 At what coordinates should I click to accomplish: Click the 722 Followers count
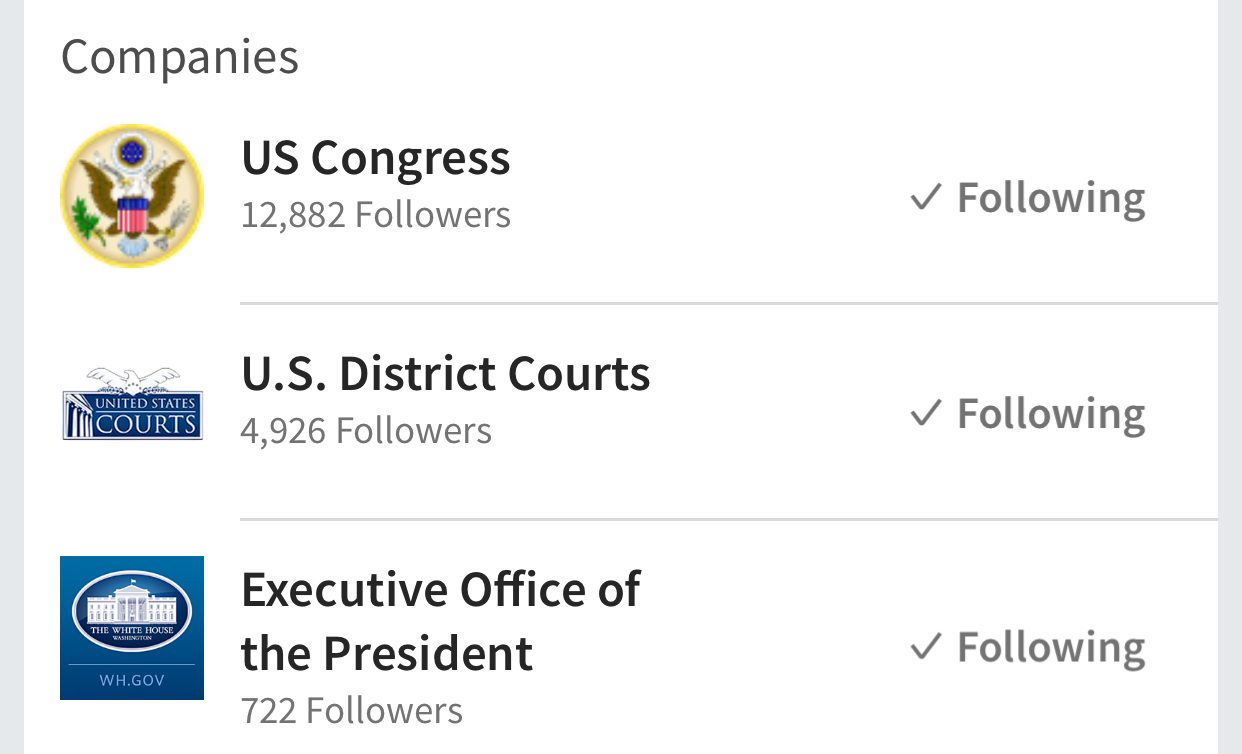point(352,711)
